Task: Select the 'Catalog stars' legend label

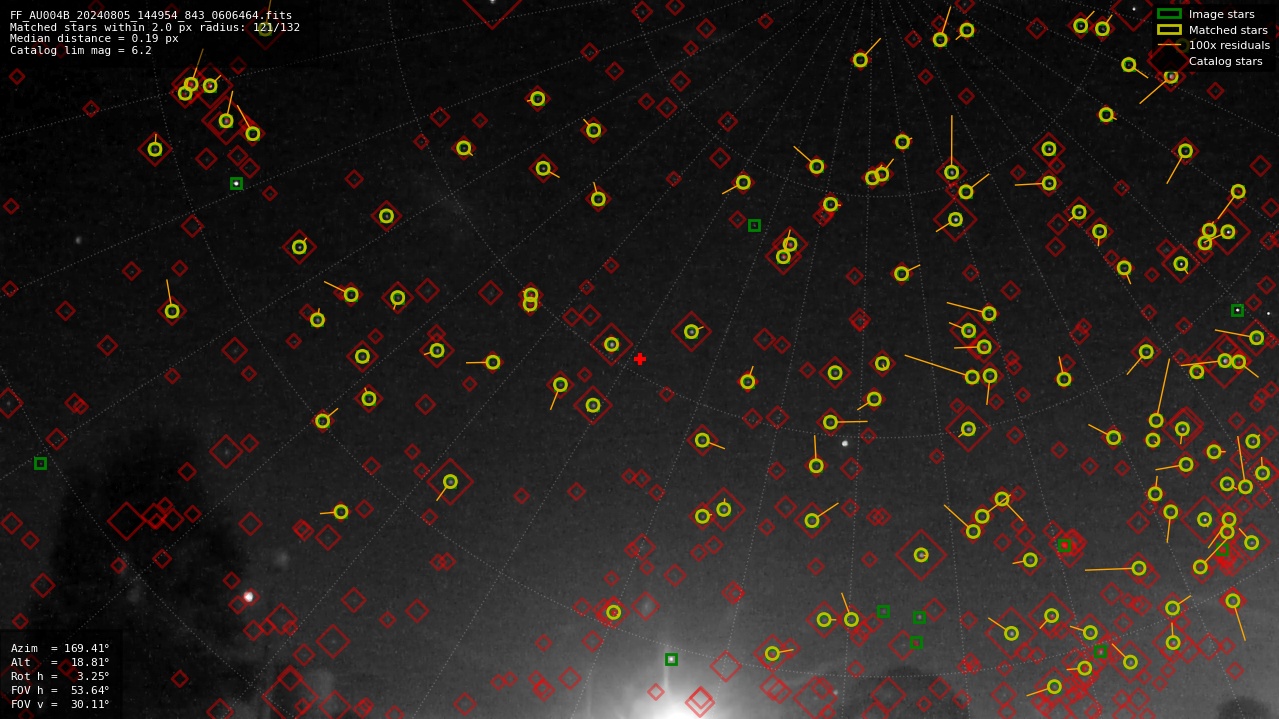Action: click(1225, 62)
